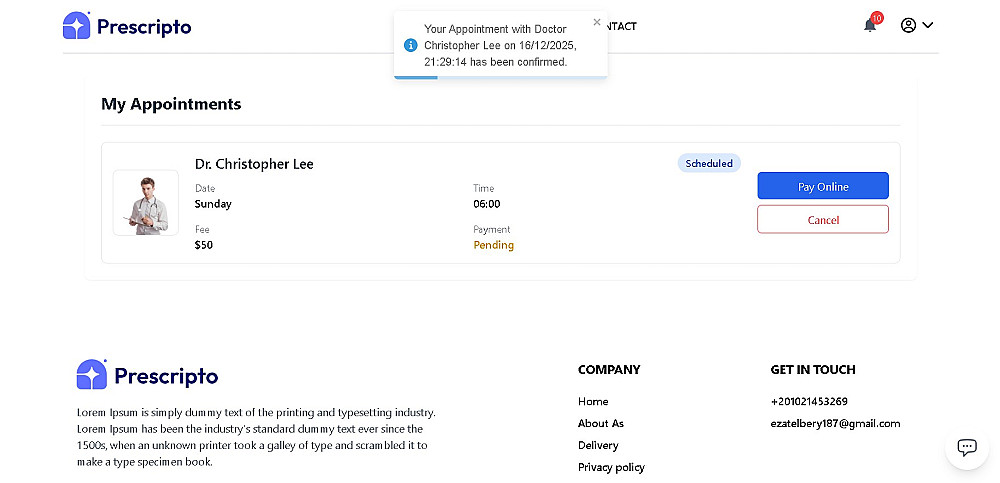The height and width of the screenshot is (483, 1000).
Task: Click the +201021453269 phone number
Action: (809, 401)
